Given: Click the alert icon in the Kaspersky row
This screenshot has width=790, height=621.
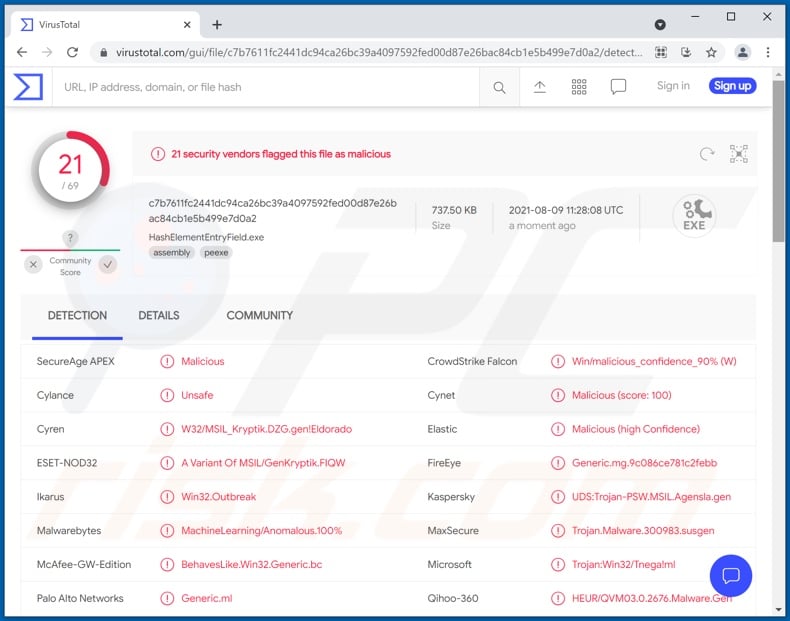Looking at the screenshot, I should (x=558, y=497).
